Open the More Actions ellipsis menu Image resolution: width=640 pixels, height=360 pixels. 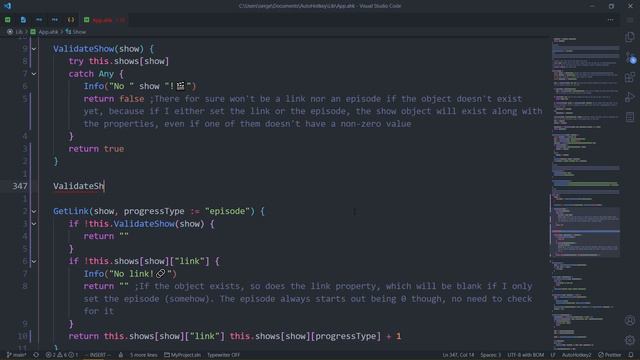pos(611,20)
